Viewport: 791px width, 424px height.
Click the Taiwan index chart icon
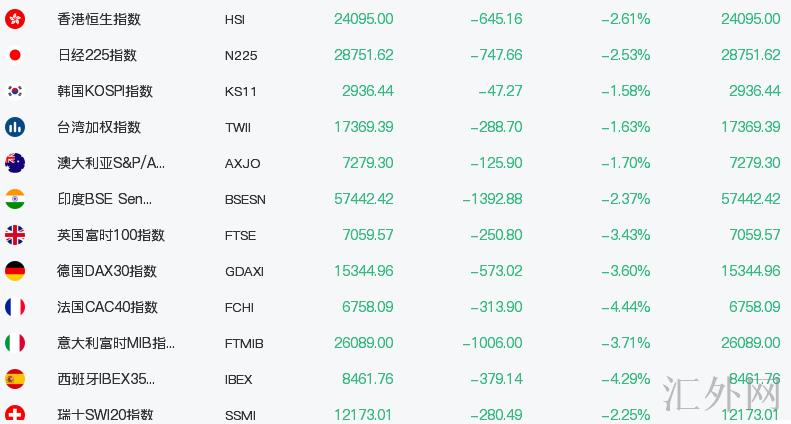click(x=15, y=127)
